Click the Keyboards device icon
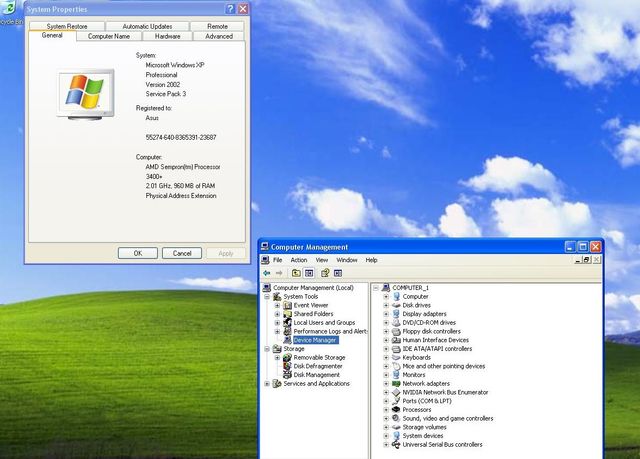The height and width of the screenshot is (459, 640). pos(396,357)
